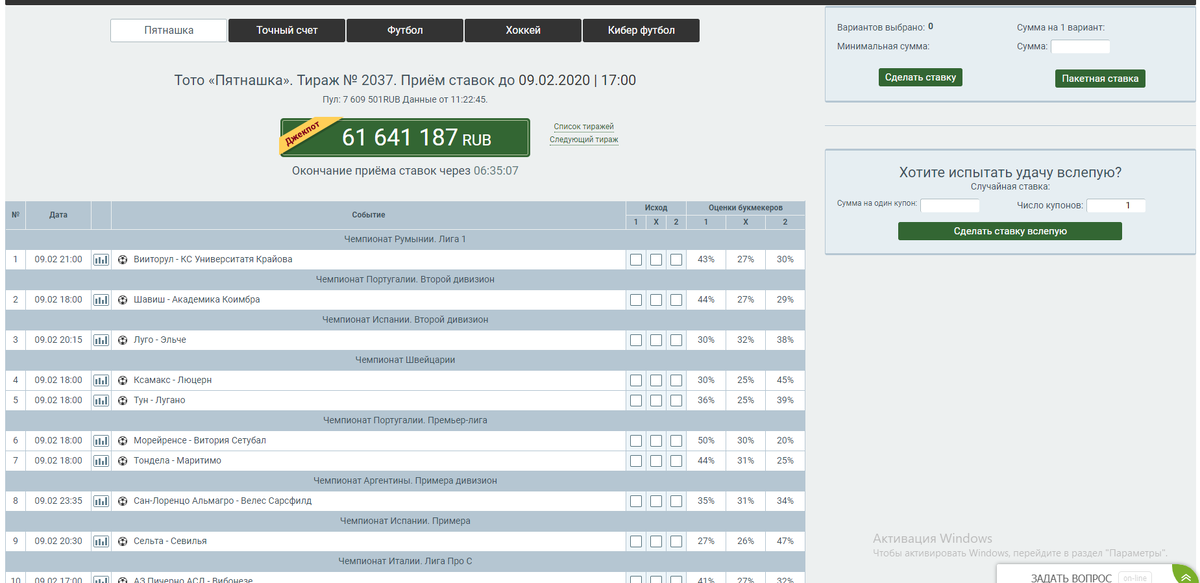This screenshot has width=1200, height=583.
Task: Open statistics chart icon for Сан-Лоренцо match
Action: point(101,501)
